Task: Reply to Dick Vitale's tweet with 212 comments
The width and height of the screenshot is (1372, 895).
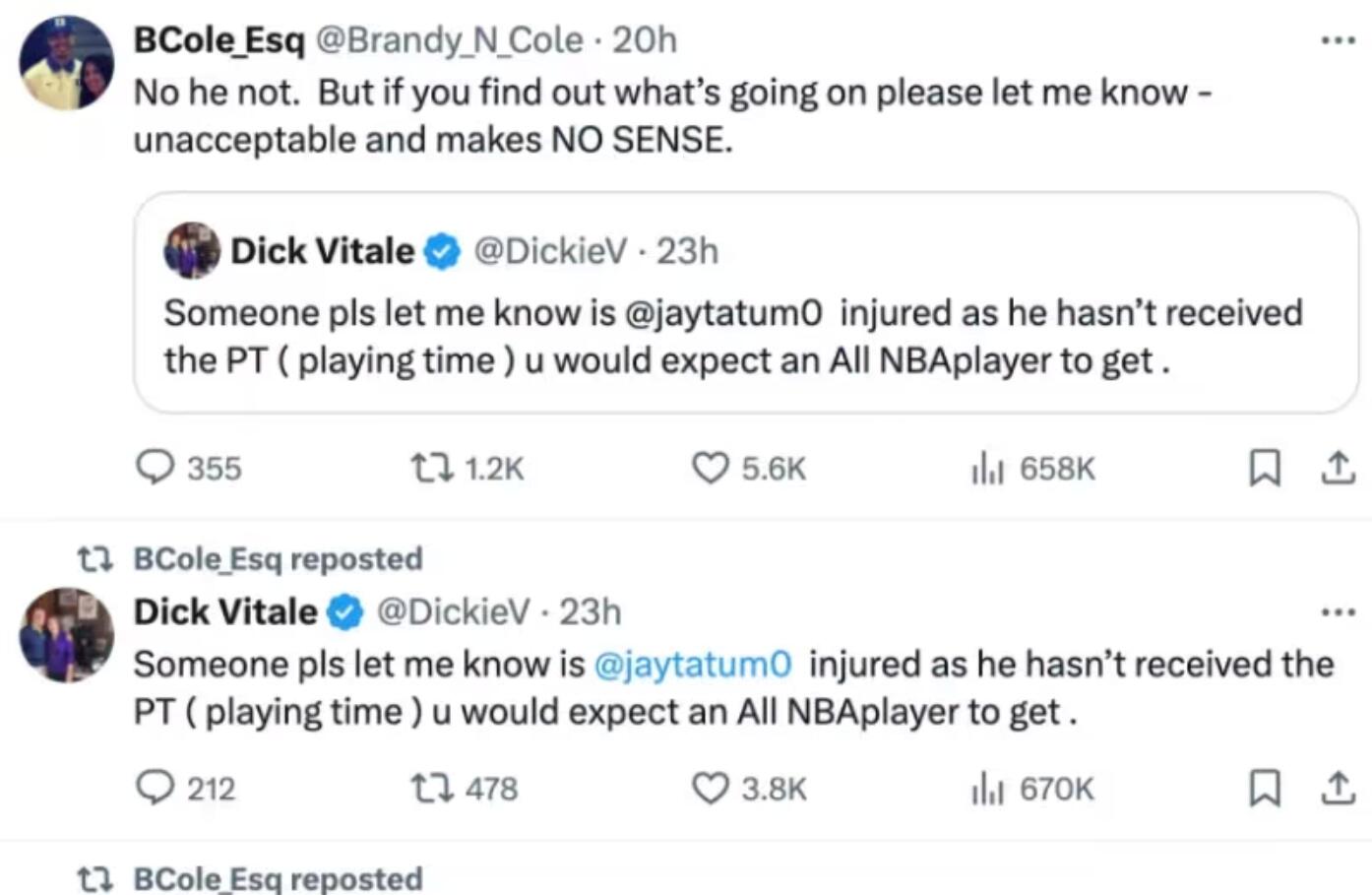Action: [156, 788]
